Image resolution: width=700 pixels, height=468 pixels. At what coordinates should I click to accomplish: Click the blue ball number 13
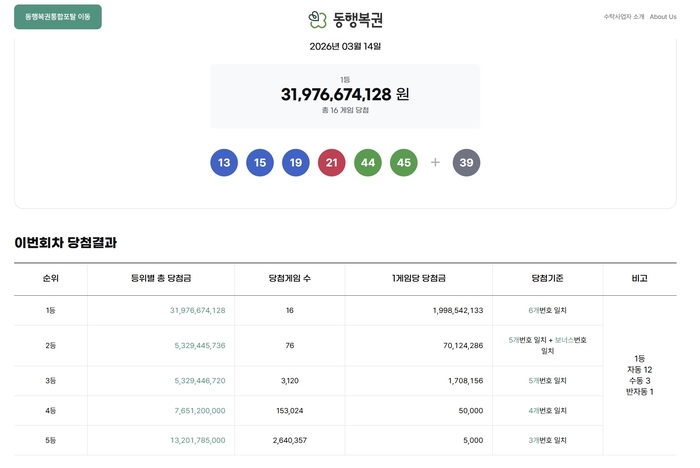[224, 163]
